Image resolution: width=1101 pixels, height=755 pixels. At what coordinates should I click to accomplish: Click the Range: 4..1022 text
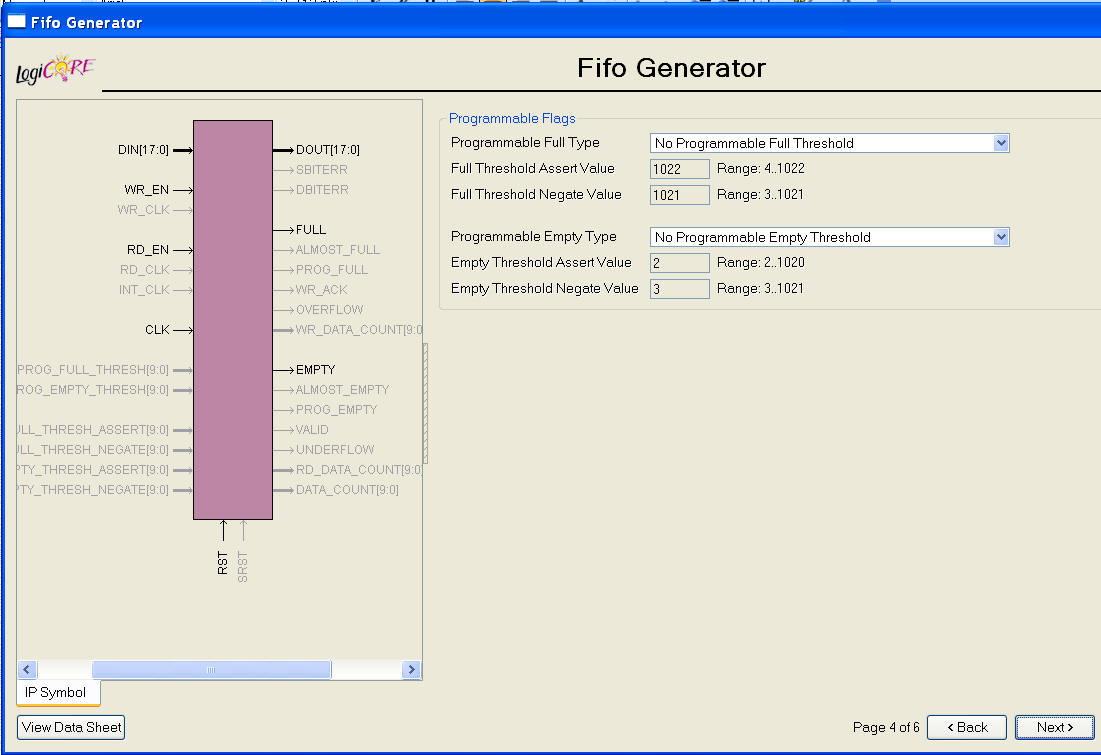point(760,169)
